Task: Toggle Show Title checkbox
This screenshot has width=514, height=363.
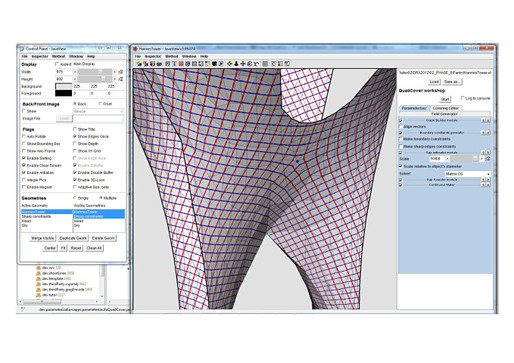Action: coord(75,129)
